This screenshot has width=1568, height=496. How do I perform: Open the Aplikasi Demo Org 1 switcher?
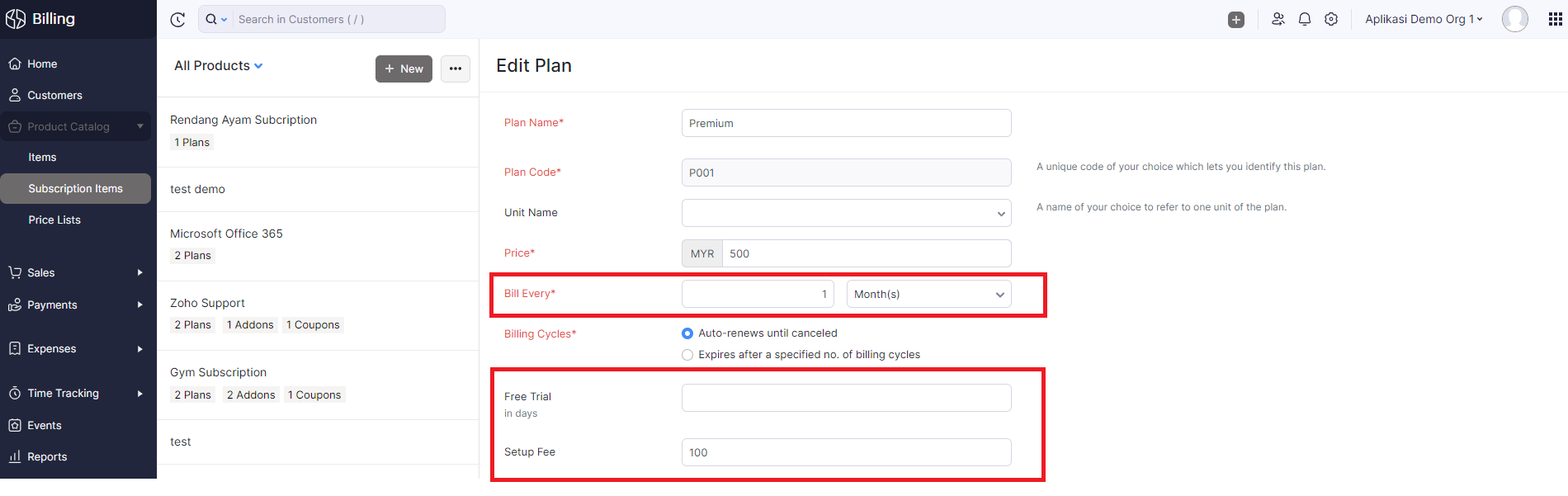[x=1424, y=19]
